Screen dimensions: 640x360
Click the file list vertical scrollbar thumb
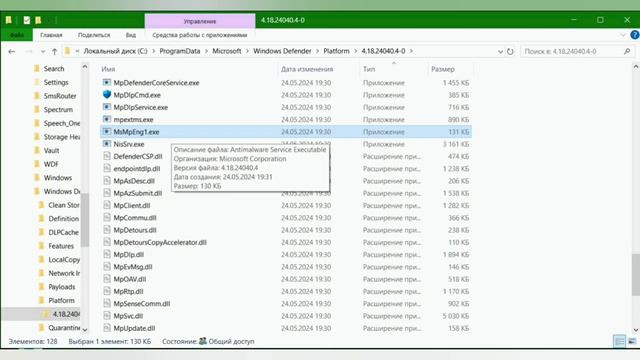click(636, 275)
